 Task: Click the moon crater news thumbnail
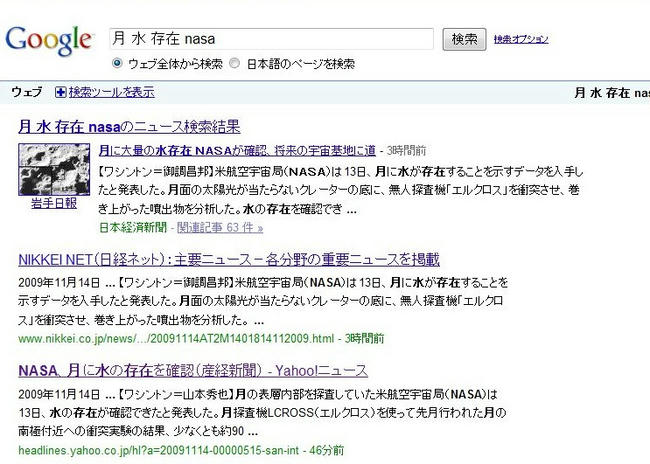(54, 169)
